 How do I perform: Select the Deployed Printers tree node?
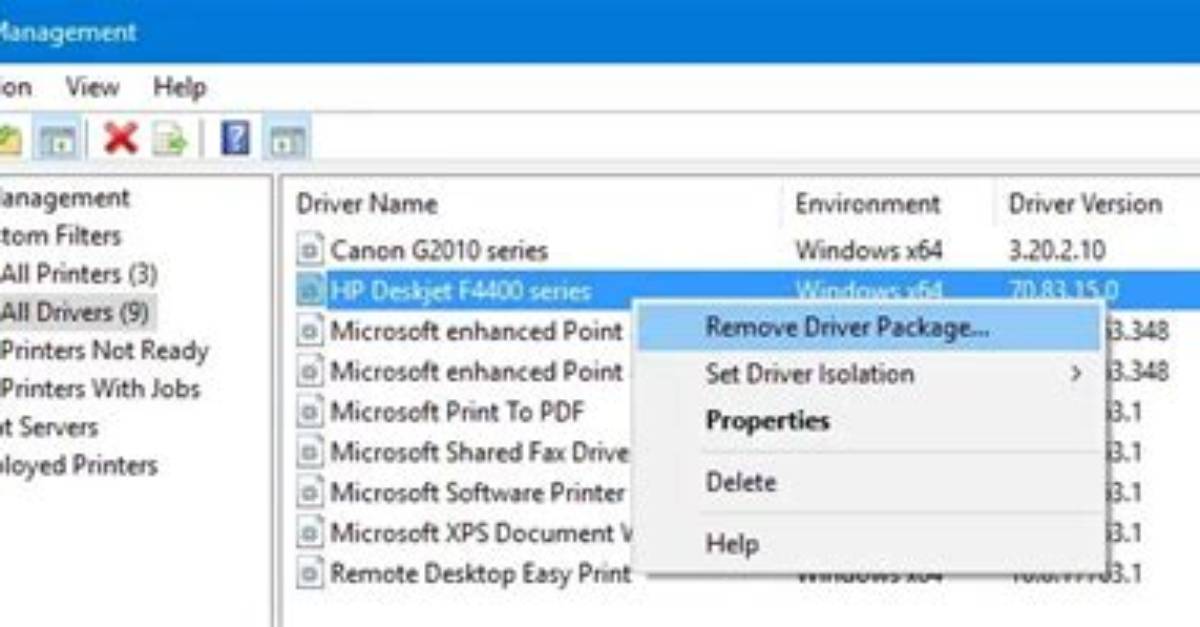pos(79,465)
